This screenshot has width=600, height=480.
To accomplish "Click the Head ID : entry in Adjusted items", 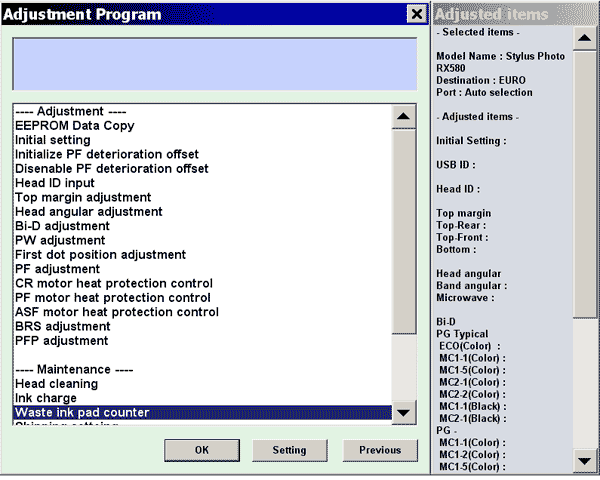I will (x=458, y=189).
